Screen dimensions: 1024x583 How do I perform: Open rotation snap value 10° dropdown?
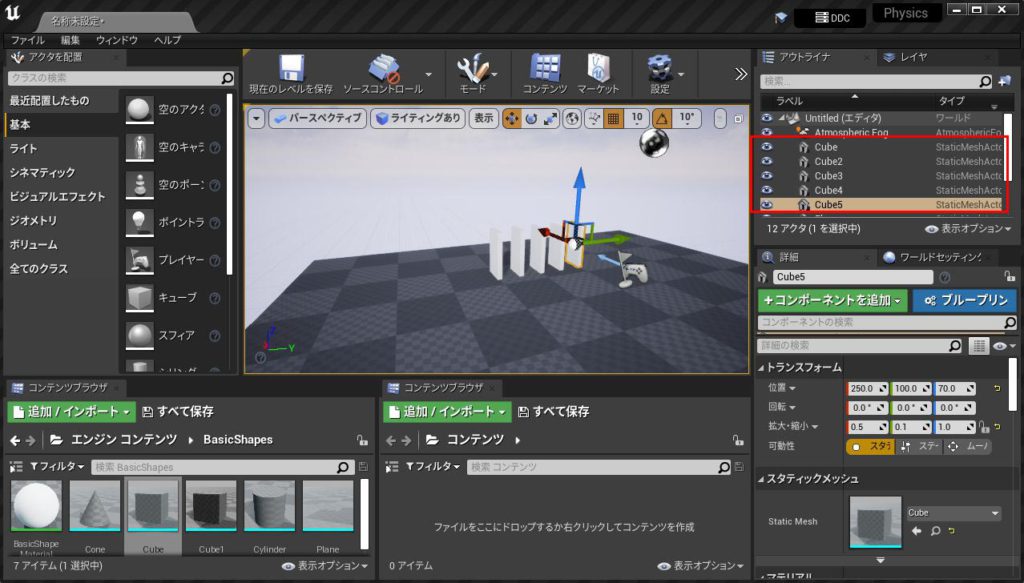[686, 118]
